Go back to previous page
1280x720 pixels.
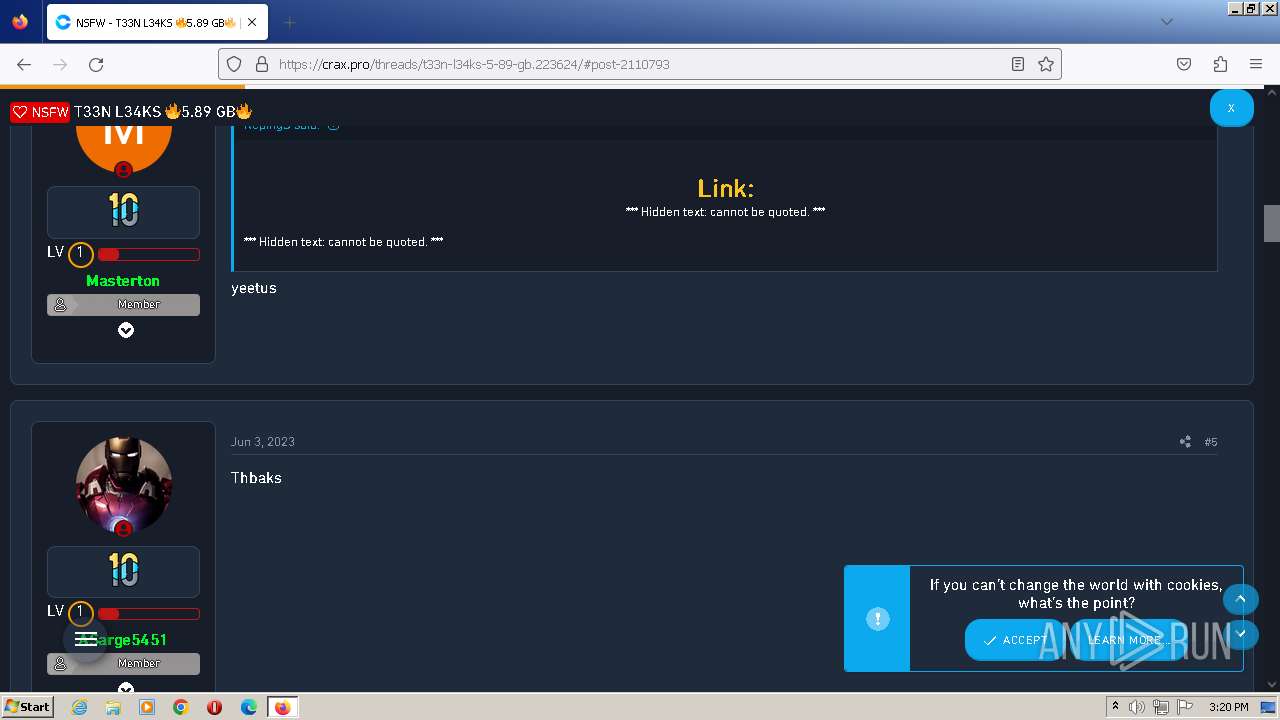click(x=24, y=64)
